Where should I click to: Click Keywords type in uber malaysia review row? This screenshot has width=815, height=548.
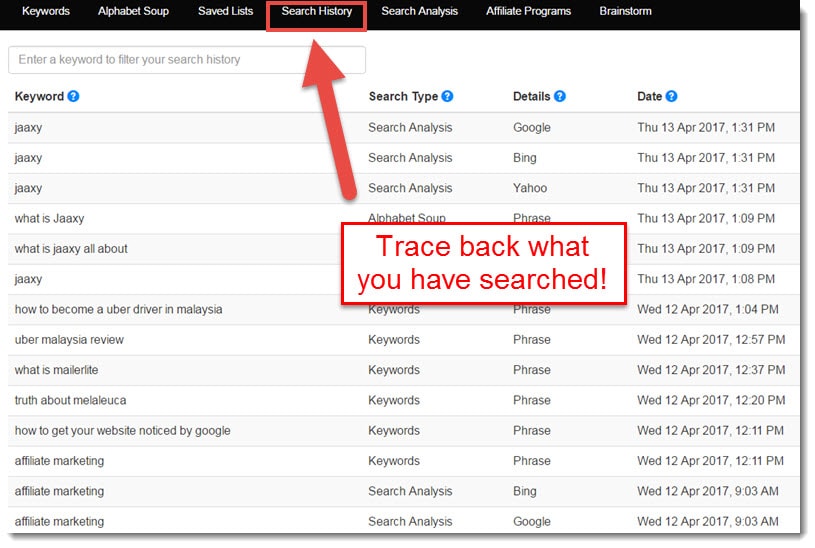click(394, 340)
